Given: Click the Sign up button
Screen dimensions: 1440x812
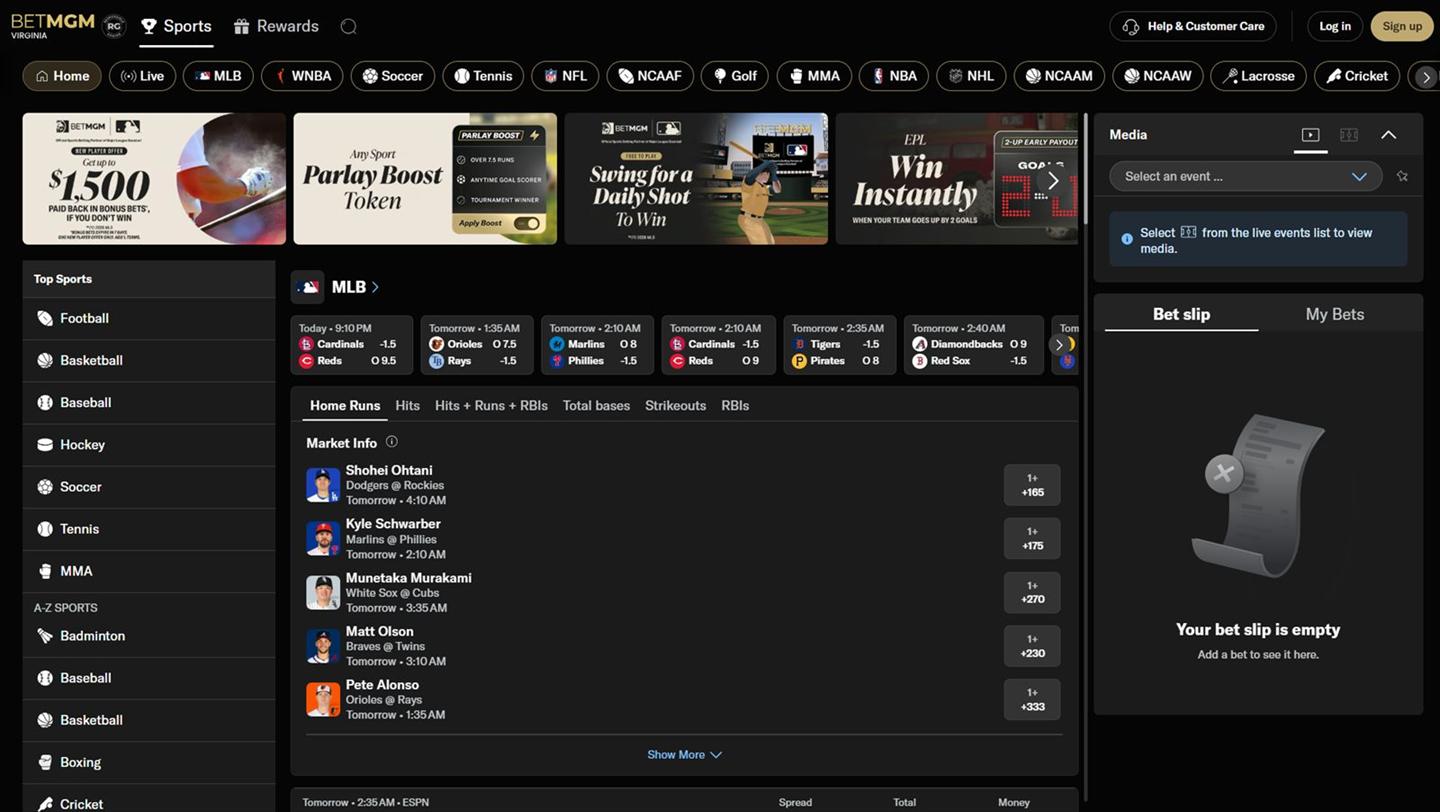Looking at the screenshot, I should [x=1402, y=26].
